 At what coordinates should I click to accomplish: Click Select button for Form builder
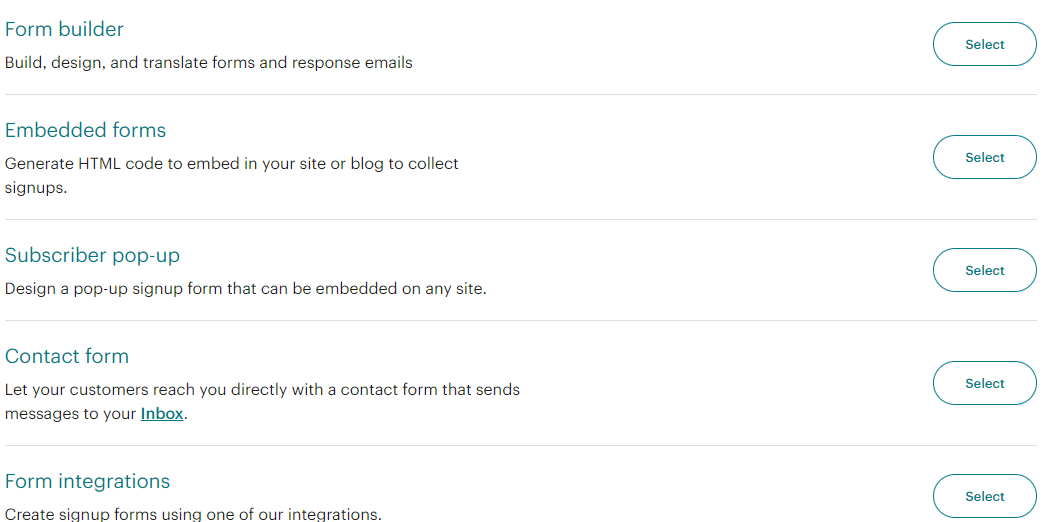coord(984,44)
